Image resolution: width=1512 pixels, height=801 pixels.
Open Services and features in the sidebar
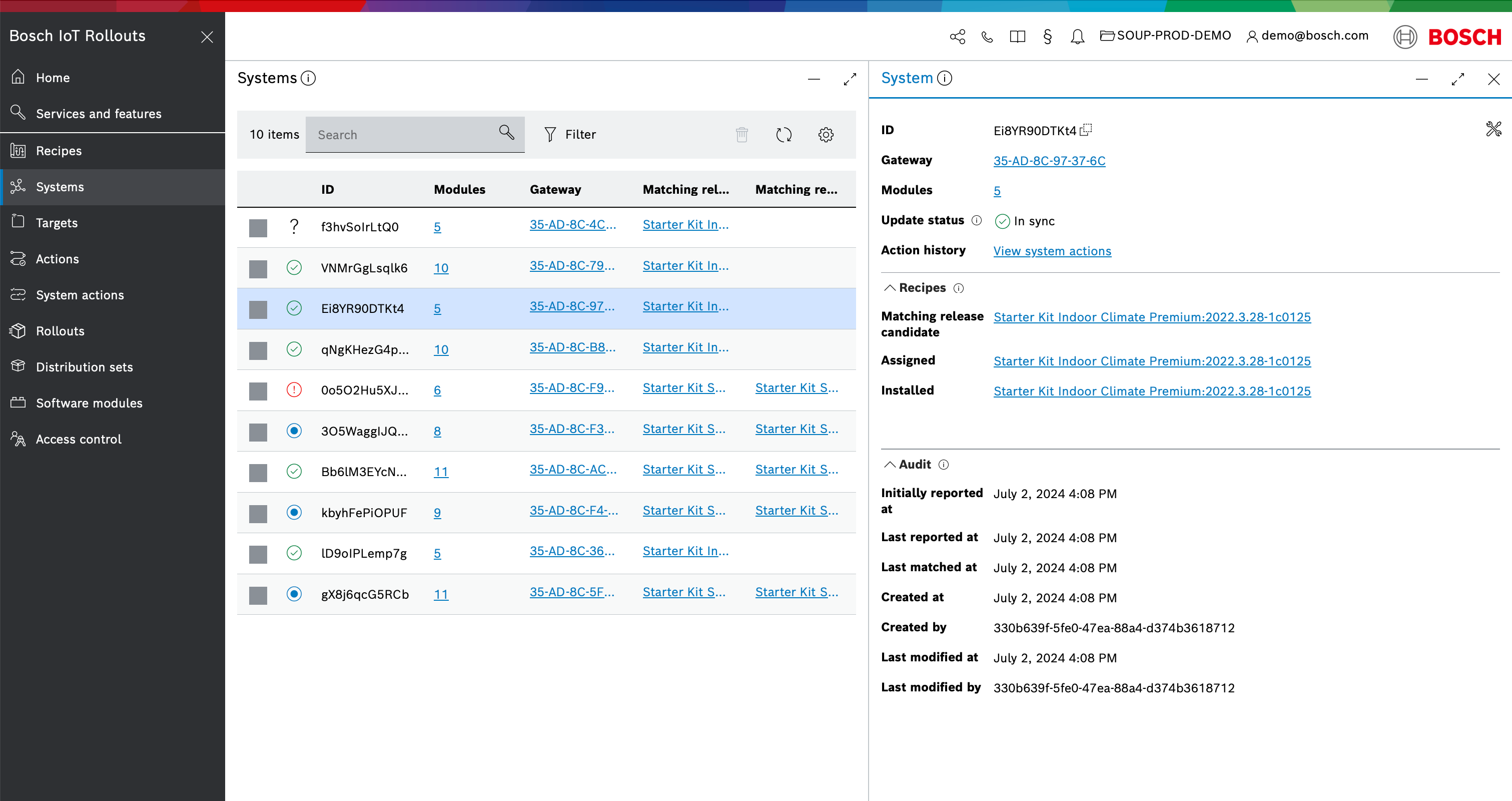[113, 113]
